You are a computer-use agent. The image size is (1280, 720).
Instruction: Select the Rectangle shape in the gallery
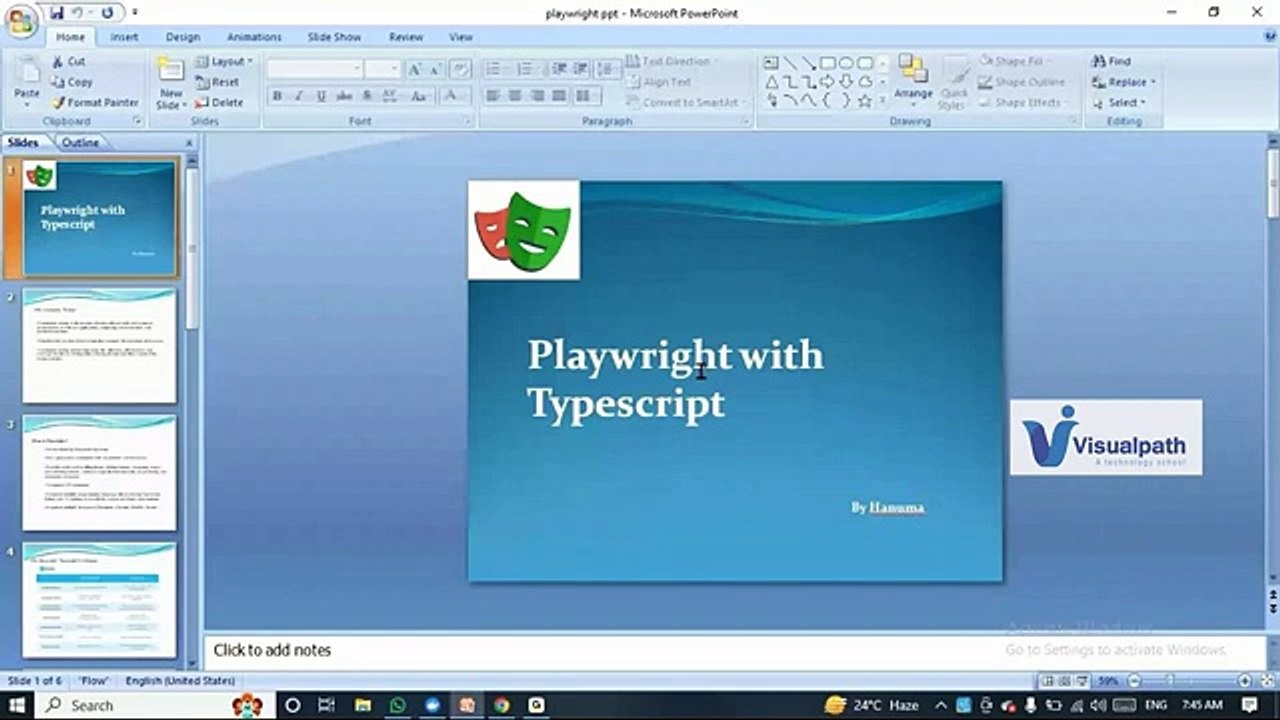828,63
